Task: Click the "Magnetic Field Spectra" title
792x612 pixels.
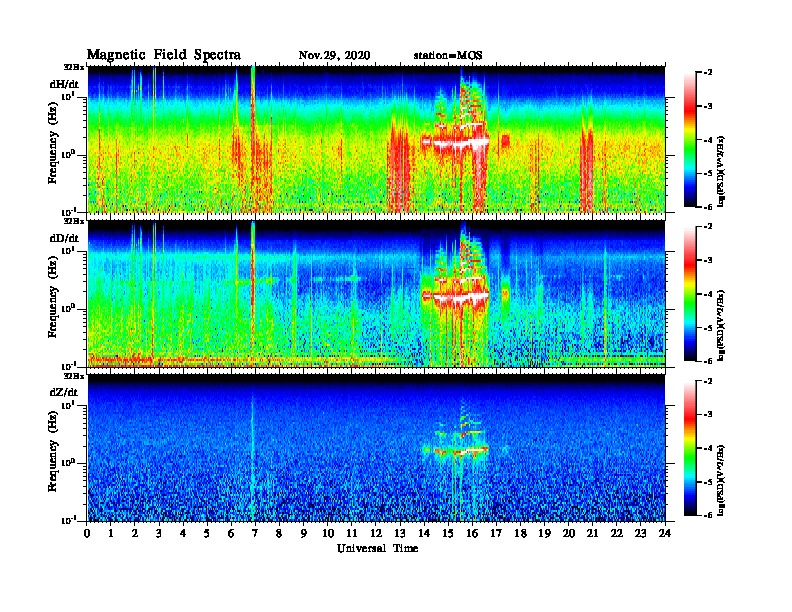Action: [164, 55]
